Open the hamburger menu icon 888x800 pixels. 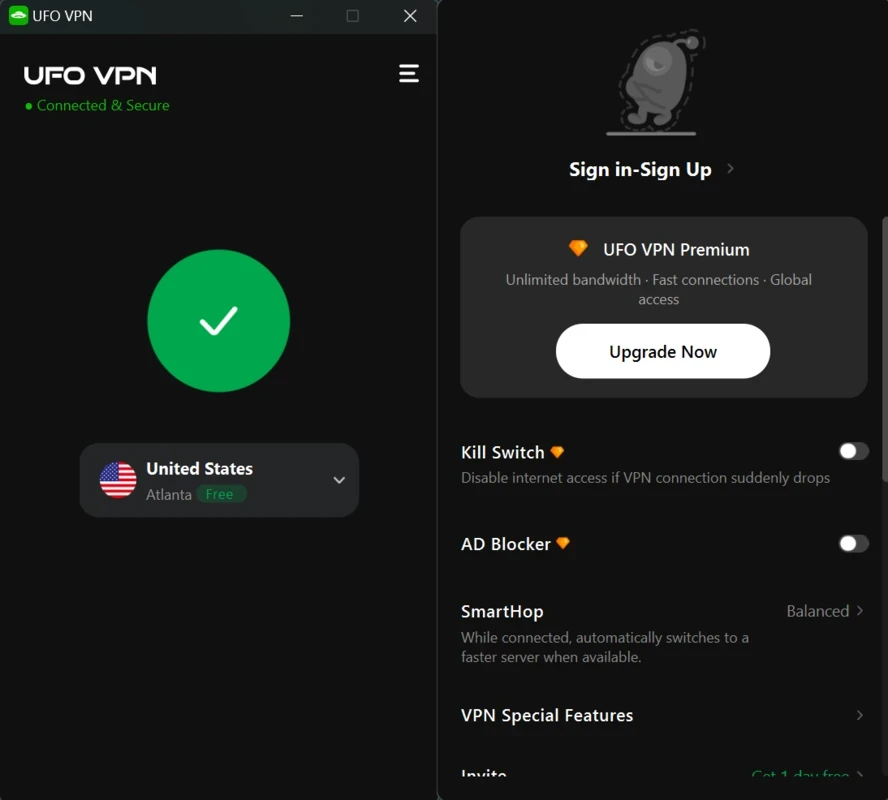tap(408, 74)
